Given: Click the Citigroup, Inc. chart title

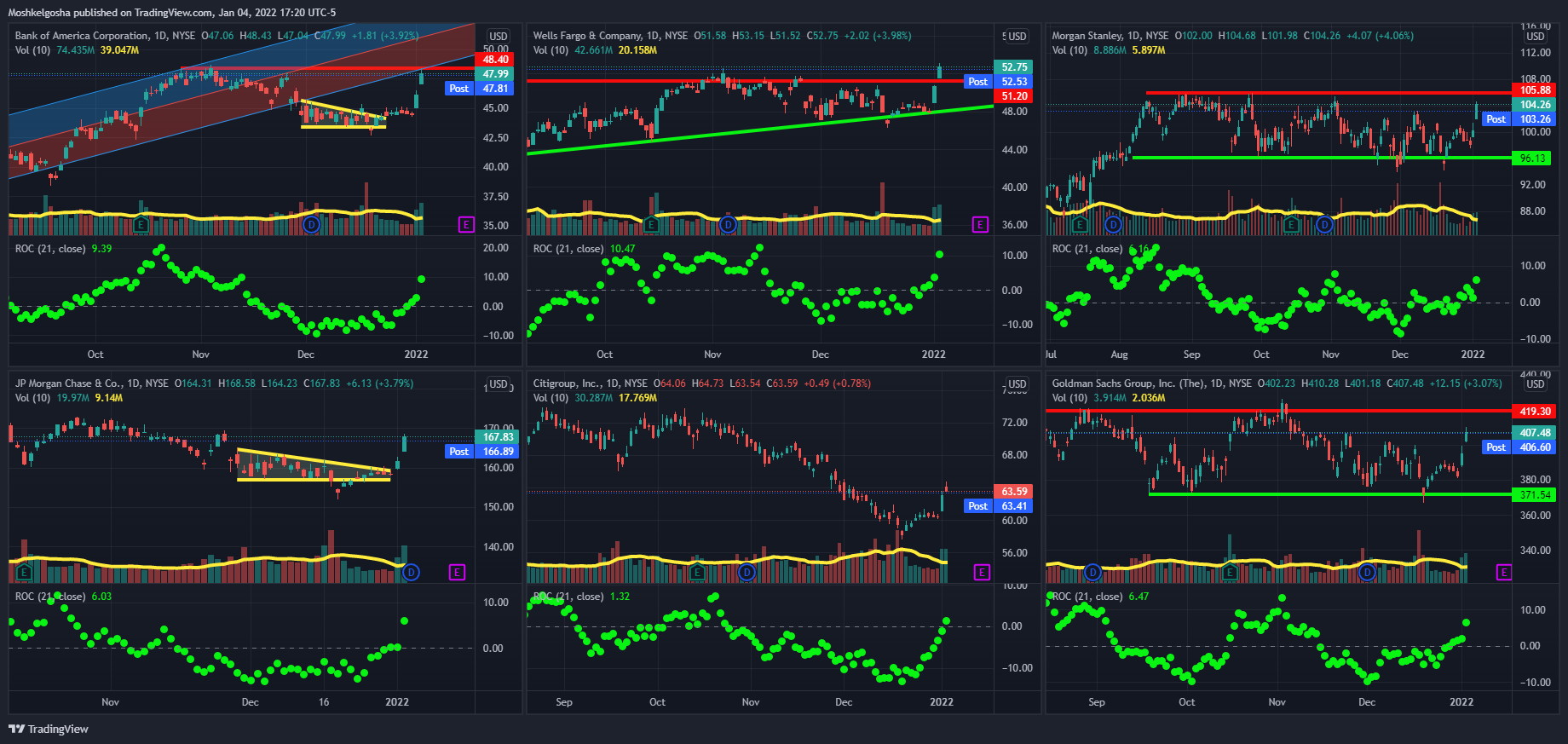Looking at the screenshot, I should pyautogui.click(x=567, y=384).
